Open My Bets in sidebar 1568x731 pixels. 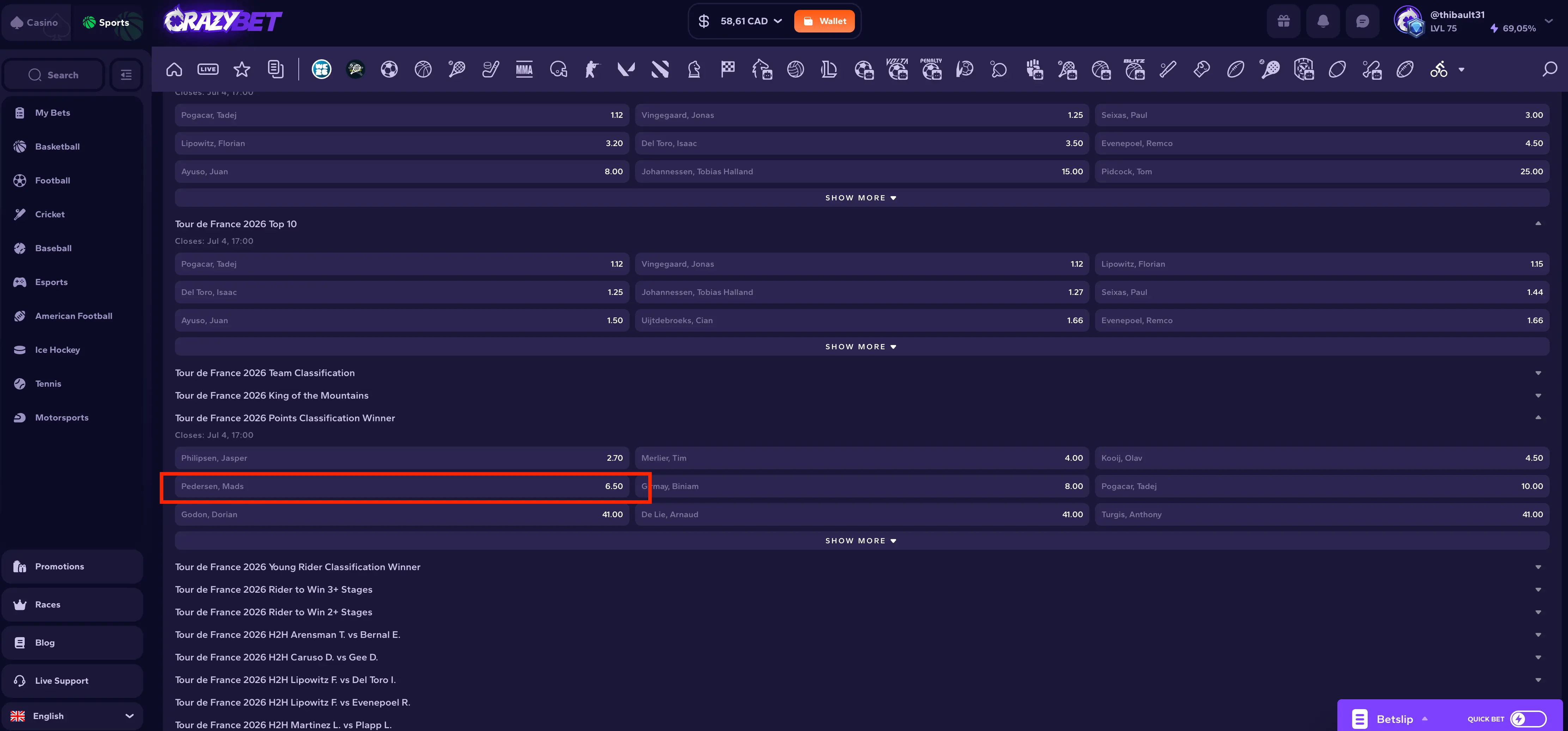(72, 113)
